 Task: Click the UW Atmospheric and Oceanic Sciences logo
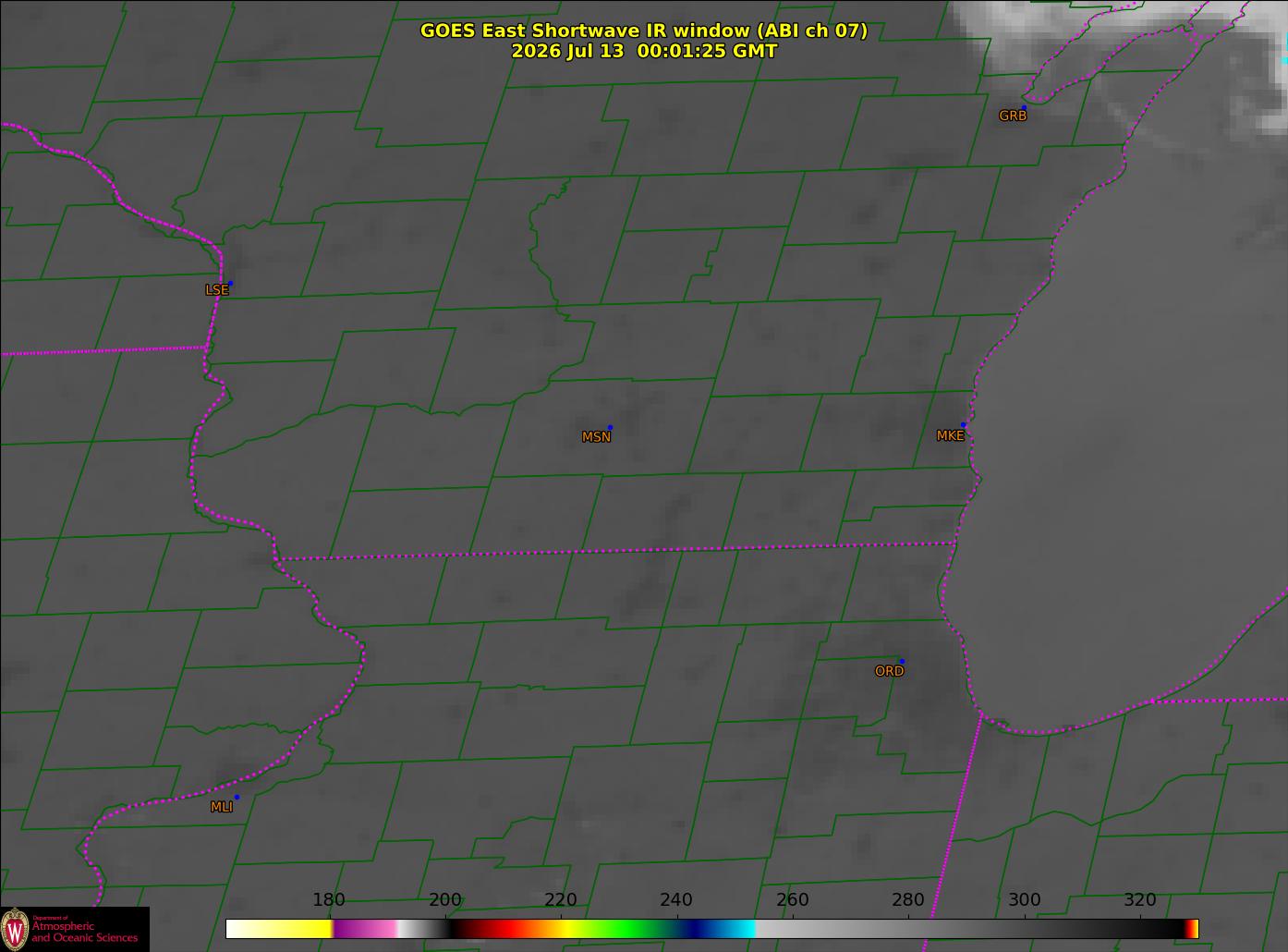click(x=75, y=929)
